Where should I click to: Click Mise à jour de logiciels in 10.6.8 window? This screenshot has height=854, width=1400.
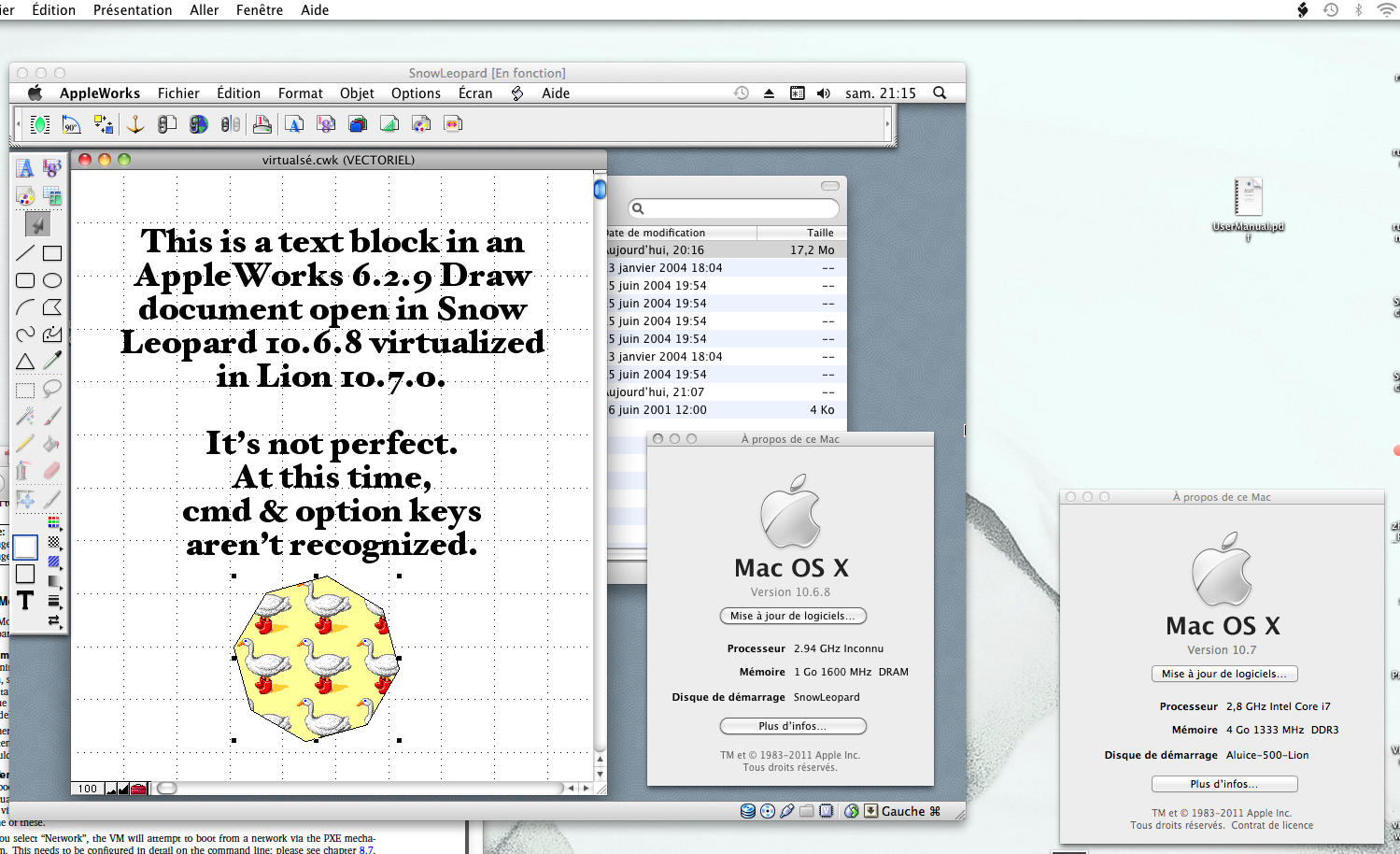click(793, 616)
